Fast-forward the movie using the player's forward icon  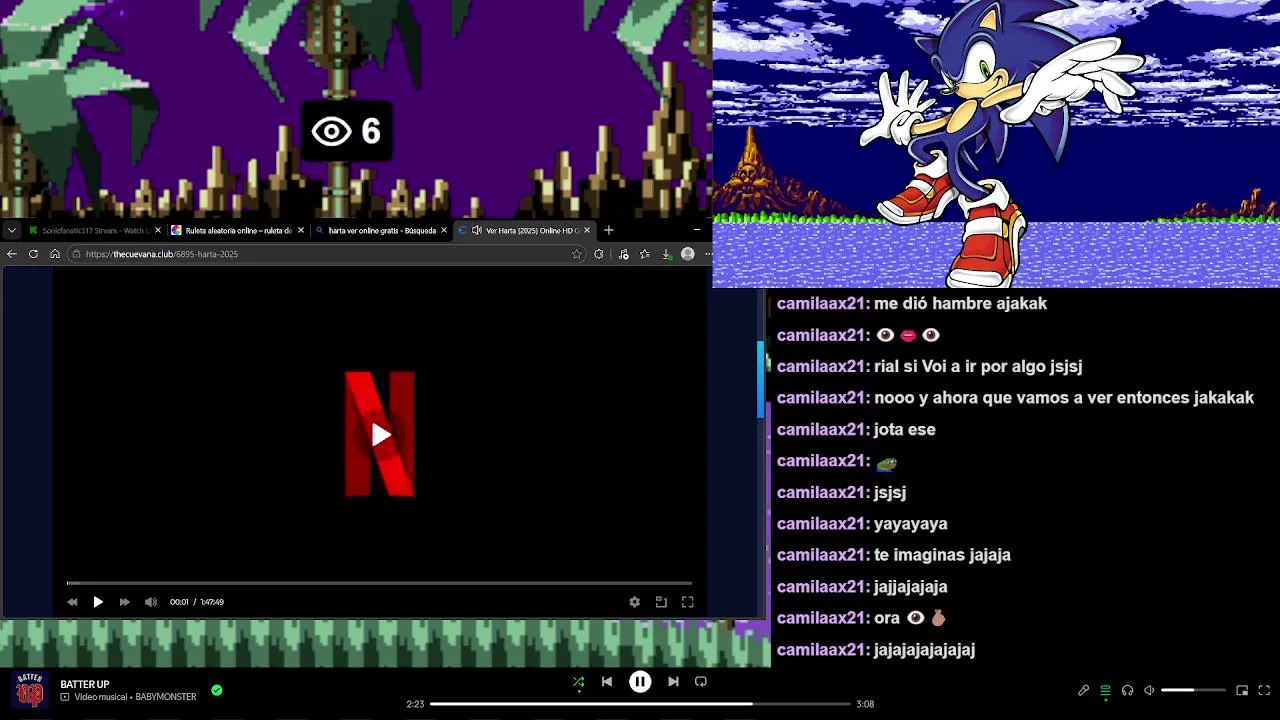[x=124, y=602]
